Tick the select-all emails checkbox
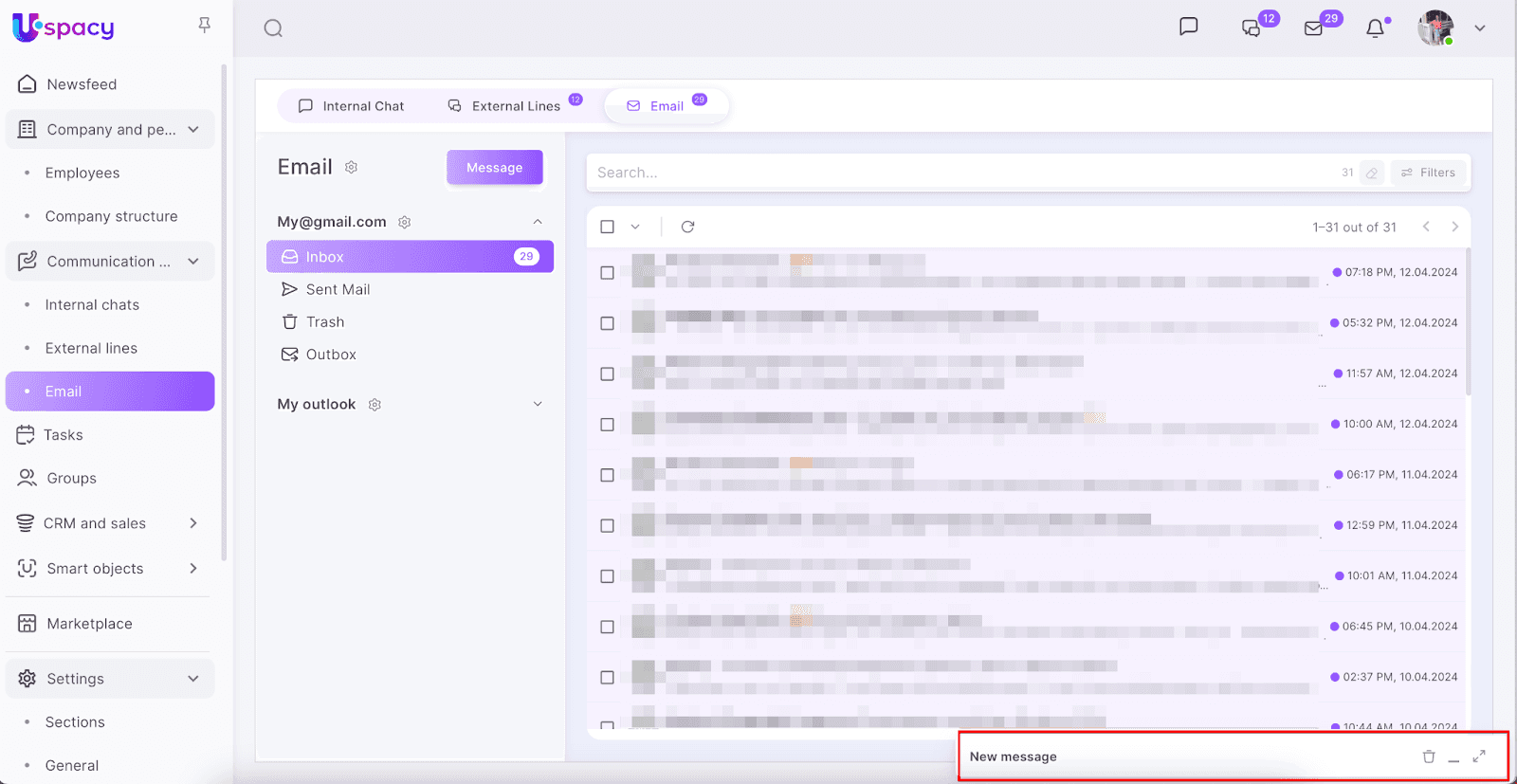 coord(608,227)
